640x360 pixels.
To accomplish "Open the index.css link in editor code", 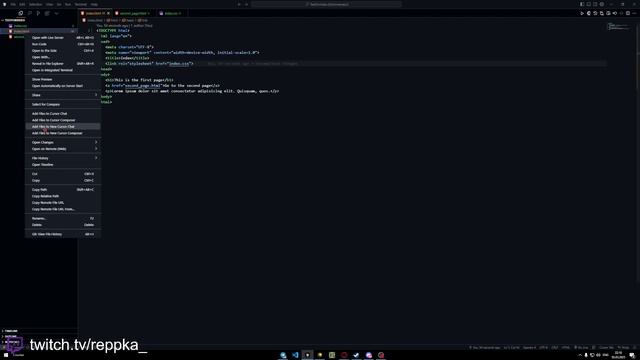I will [179, 64].
